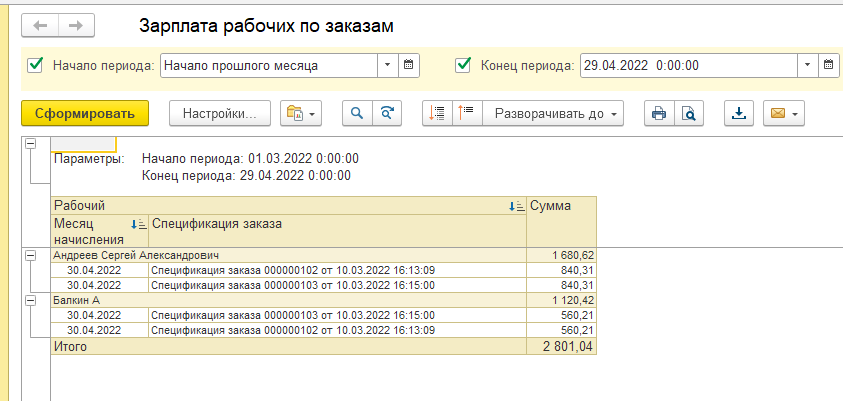Open the report variants folder icon
Screen dimensions: 843x401
tap(301, 113)
